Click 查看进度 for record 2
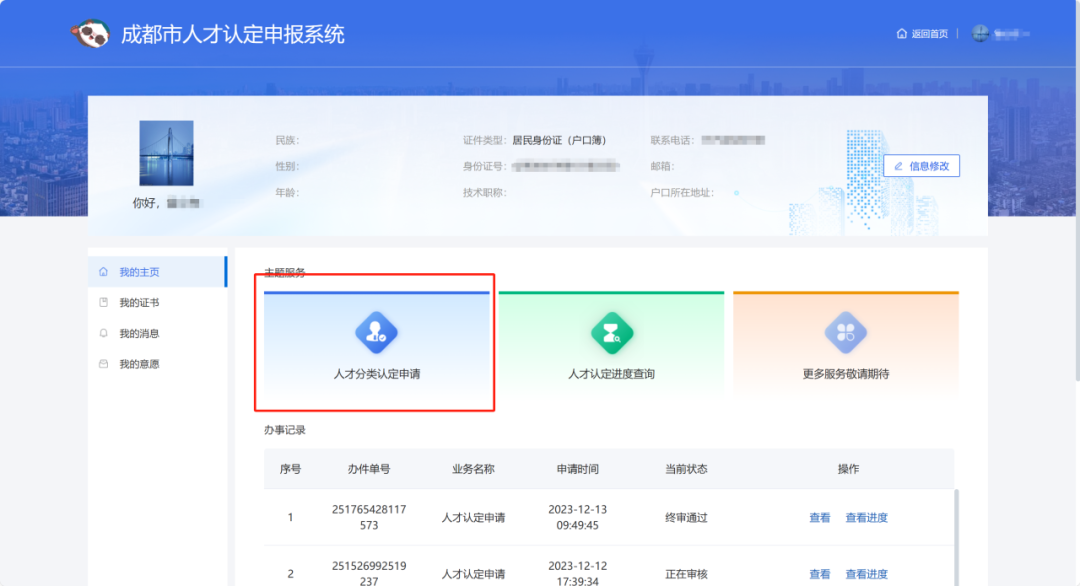Screen dimensions: 1080x586 point(866,574)
